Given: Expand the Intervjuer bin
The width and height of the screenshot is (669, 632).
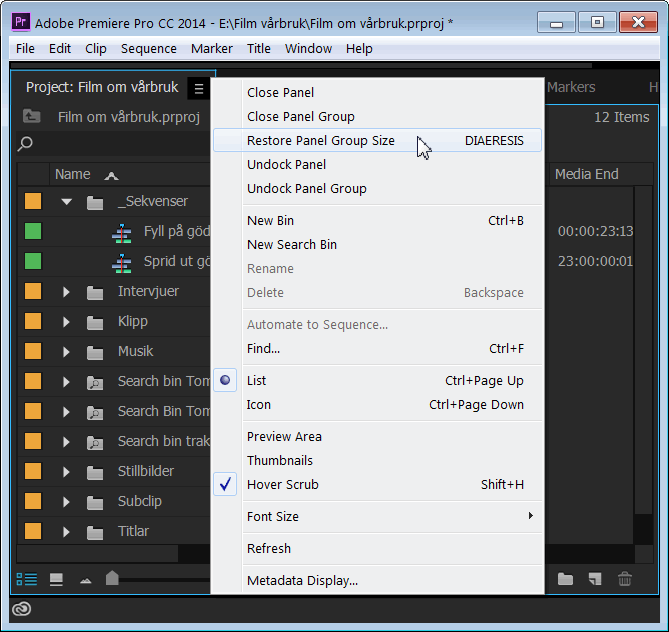Looking at the screenshot, I should (x=67, y=292).
